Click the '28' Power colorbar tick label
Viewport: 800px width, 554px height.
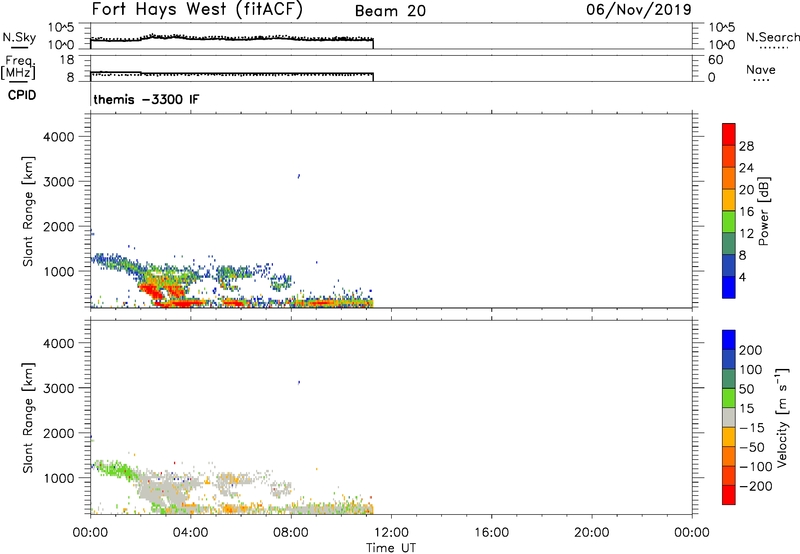tap(746, 146)
